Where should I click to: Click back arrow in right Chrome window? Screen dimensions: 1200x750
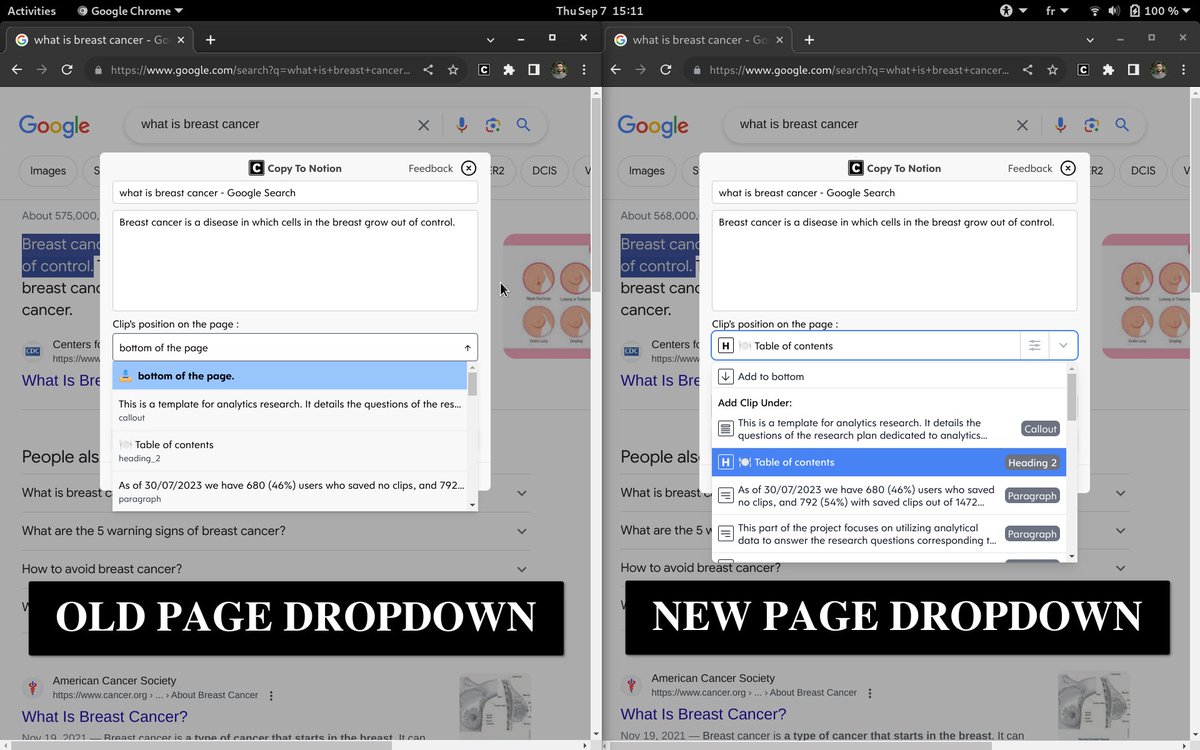click(615, 70)
